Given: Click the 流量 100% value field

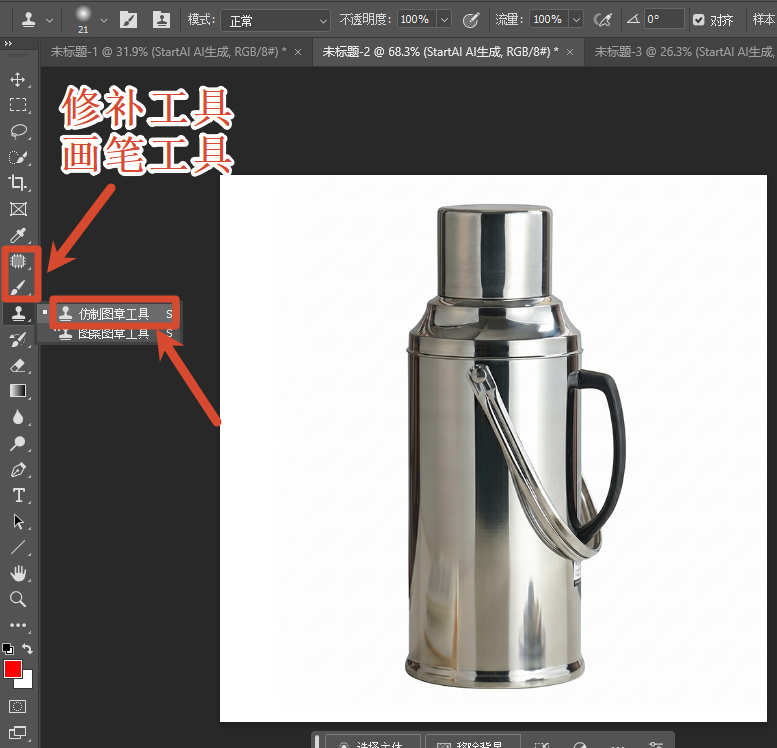Looking at the screenshot, I should pos(549,19).
